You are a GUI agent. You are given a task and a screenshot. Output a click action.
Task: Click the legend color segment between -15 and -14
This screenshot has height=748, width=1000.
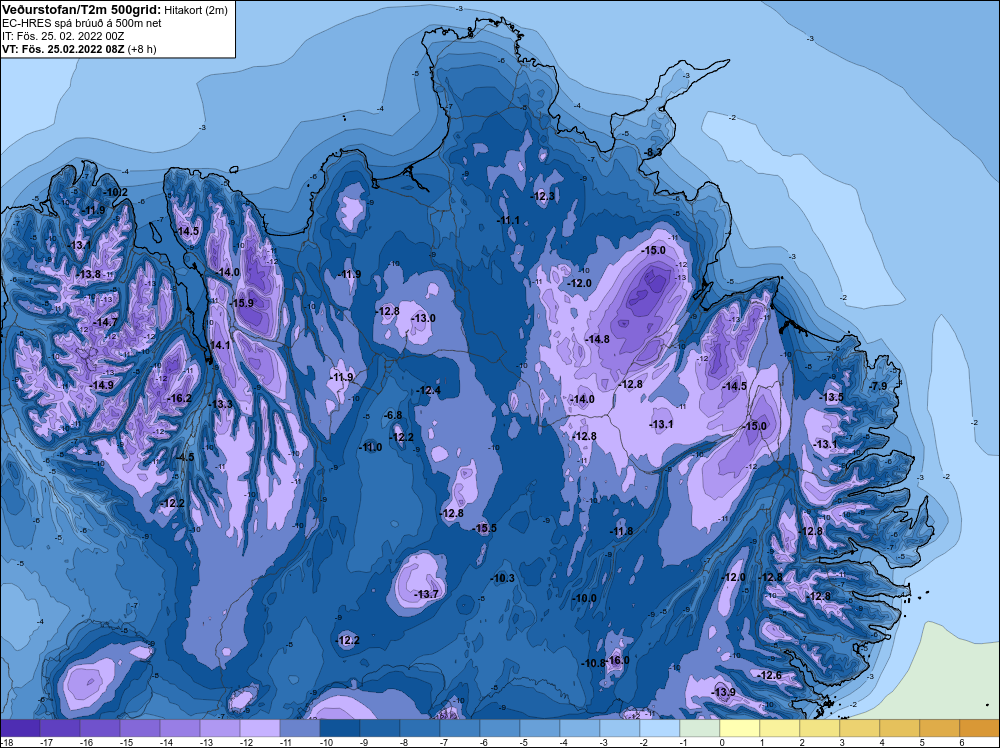(x=140, y=728)
